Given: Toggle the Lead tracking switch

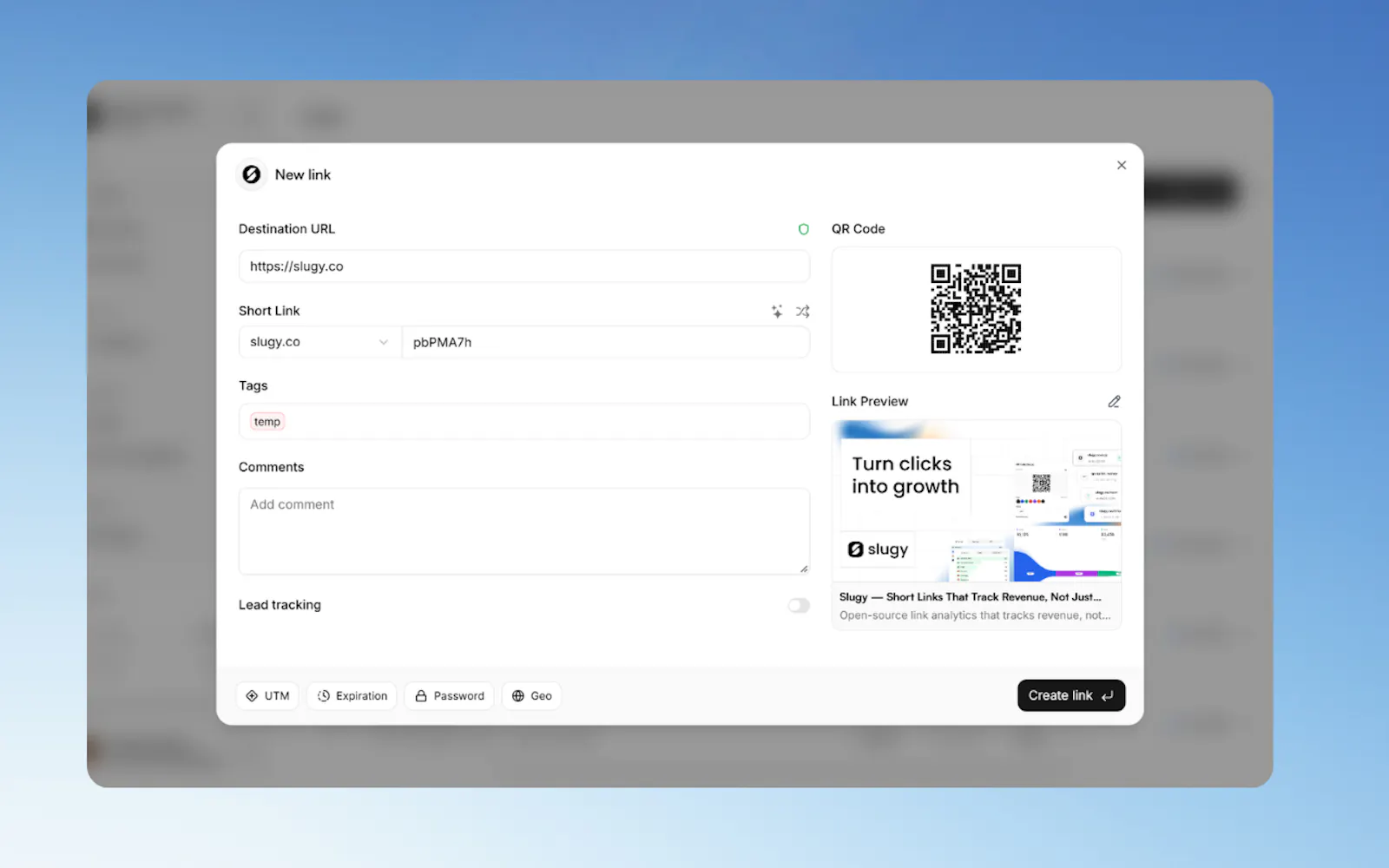Looking at the screenshot, I should click(799, 605).
